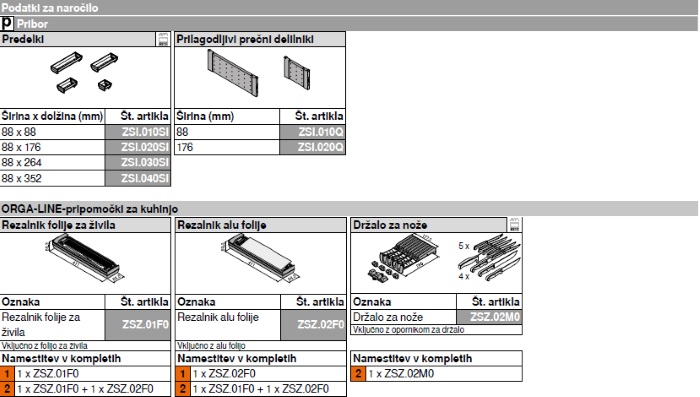The width and height of the screenshot is (700, 397).
Task: Click the calculator icon beside Držalo za nože
Action: tap(514, 225)
